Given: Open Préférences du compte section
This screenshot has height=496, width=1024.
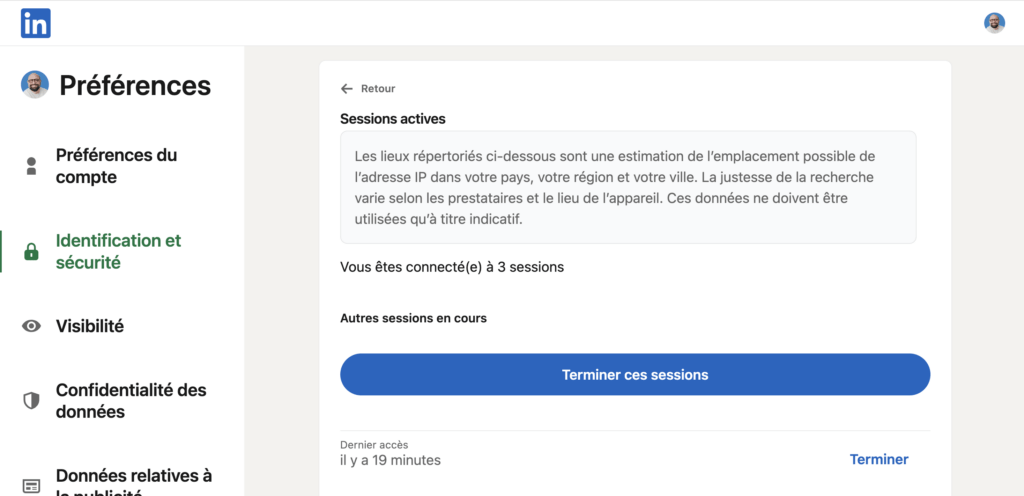Looking at the screenshot, I should (x=116, y=166).
